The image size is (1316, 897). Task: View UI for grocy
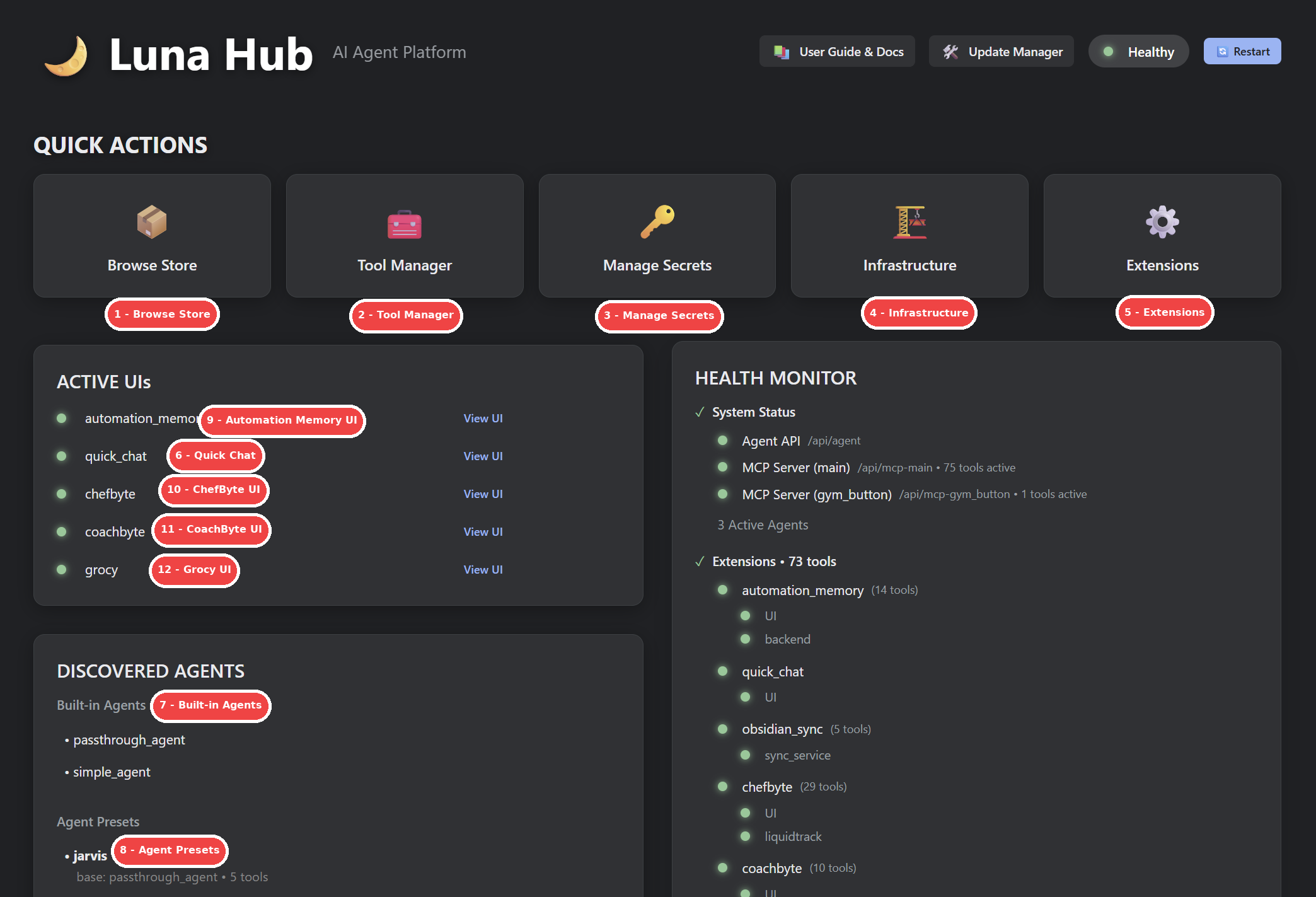(483, 570)
